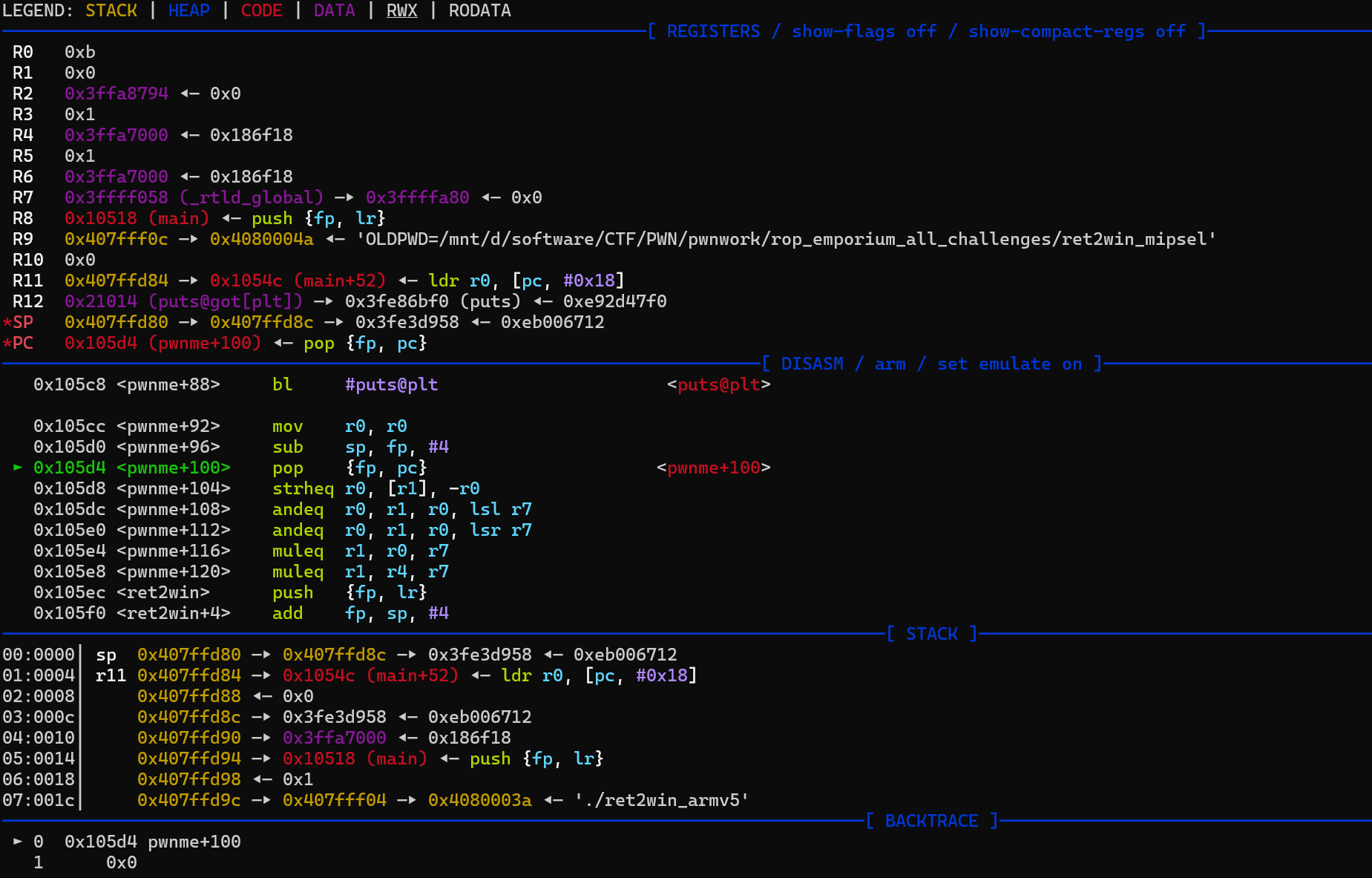Screen dimensions: 1372x878
Task: Click the BACKTRACE section header
Action: coord(933,821)
